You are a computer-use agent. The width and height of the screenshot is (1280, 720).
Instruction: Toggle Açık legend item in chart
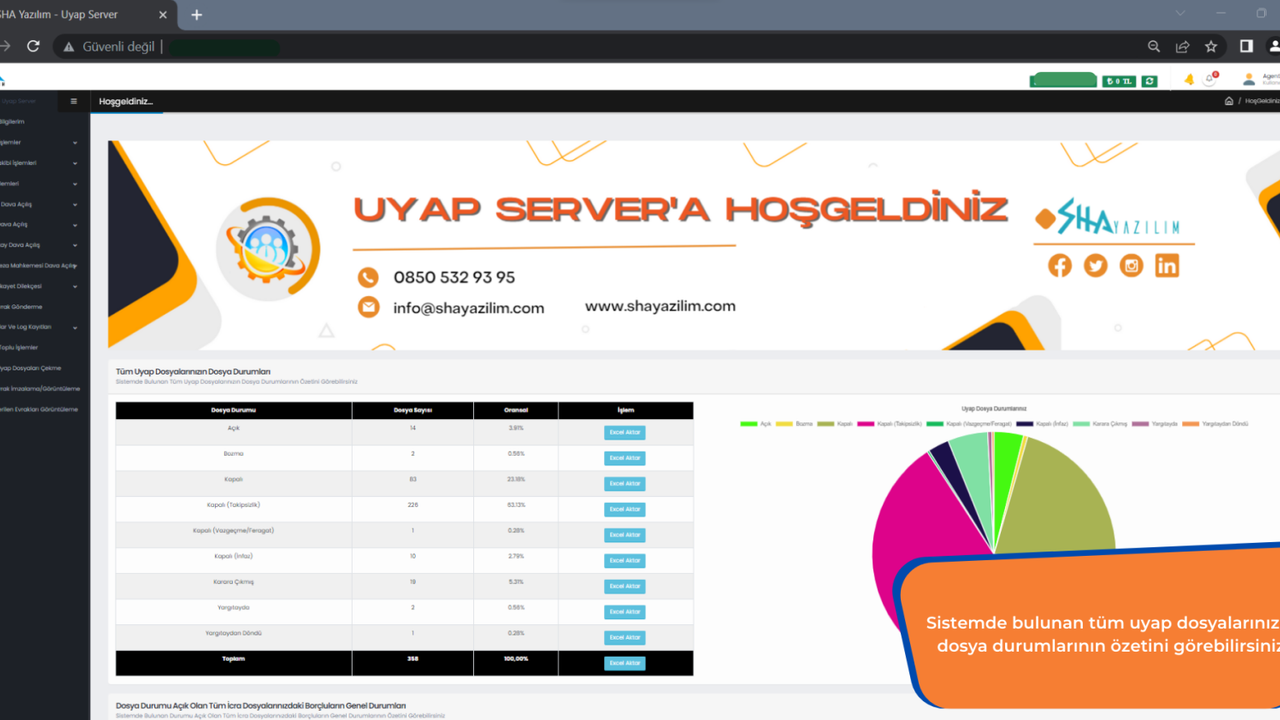[756, 424]
